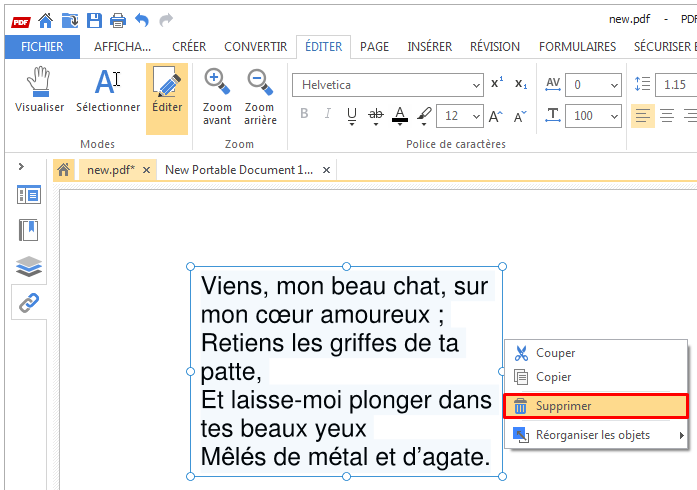The height and width of the screenshot is (490, 697).
Task: Switch to the AFFICHA... ribbon tab
Action: (x=122, y=47)
